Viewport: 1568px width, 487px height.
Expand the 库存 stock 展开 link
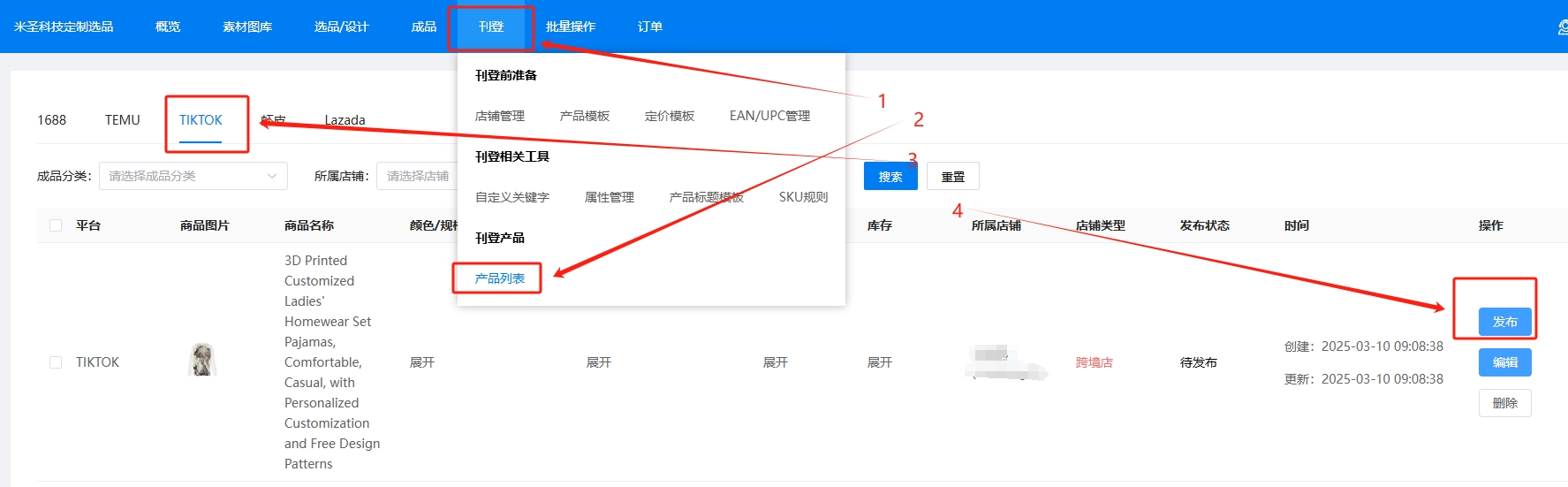click(x=880, y=362)
